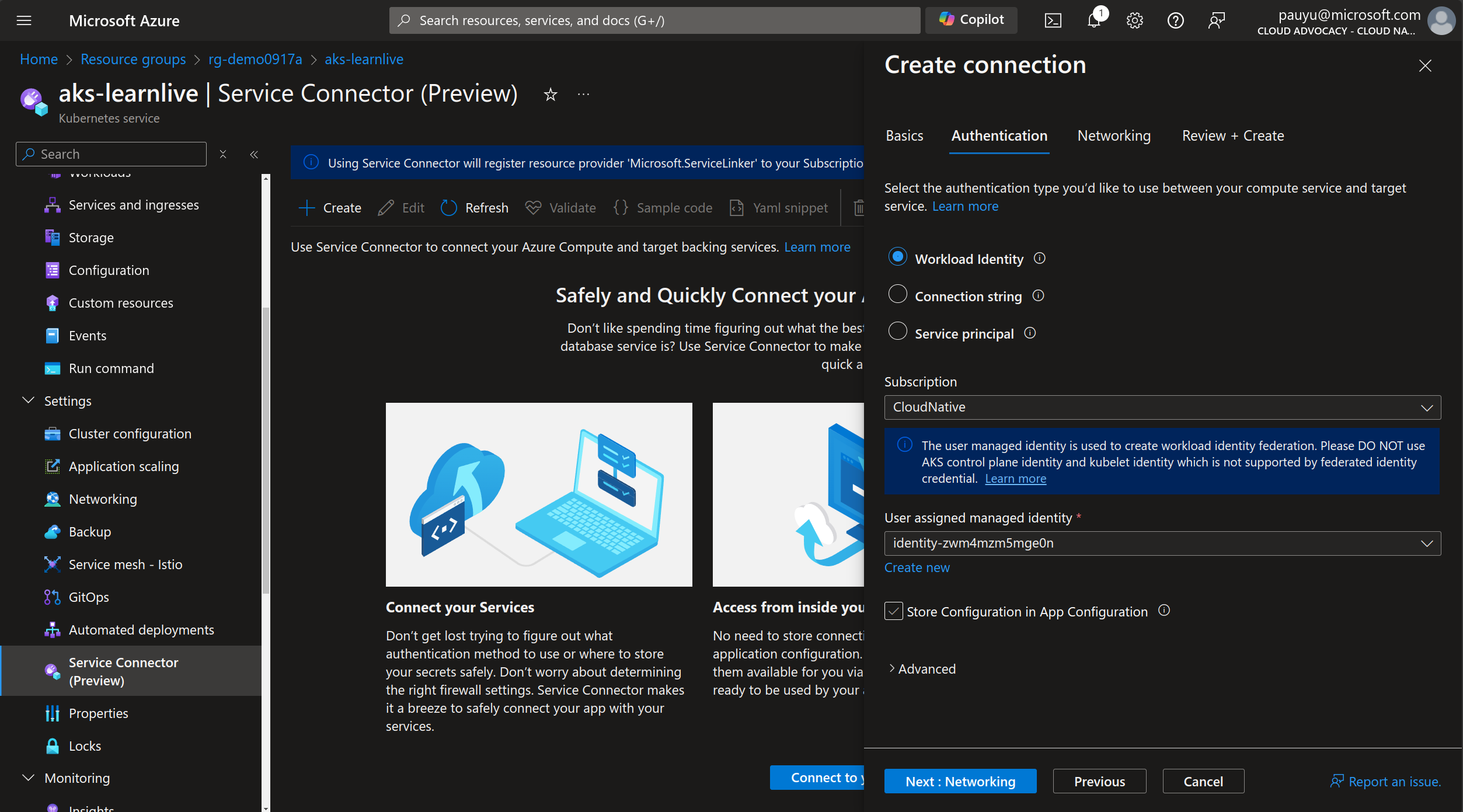Viewport: 1463px width, 812px height.
Task: Expand the Advanced section
Action: (x=920, y=668)
